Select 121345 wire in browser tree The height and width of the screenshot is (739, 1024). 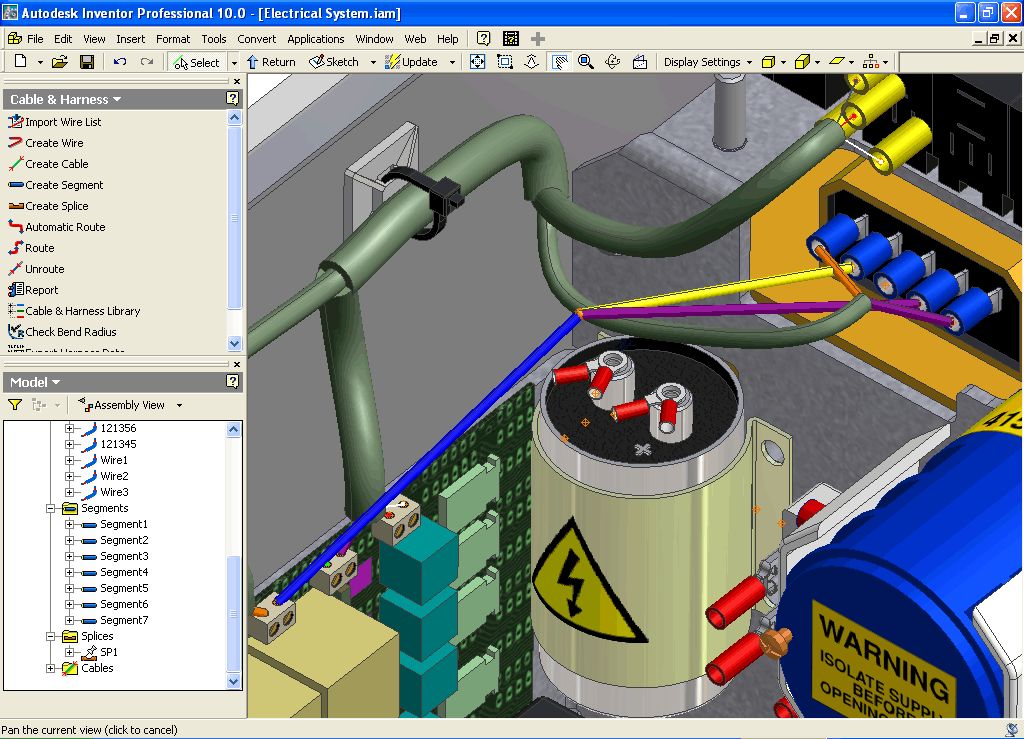point(118,444)
